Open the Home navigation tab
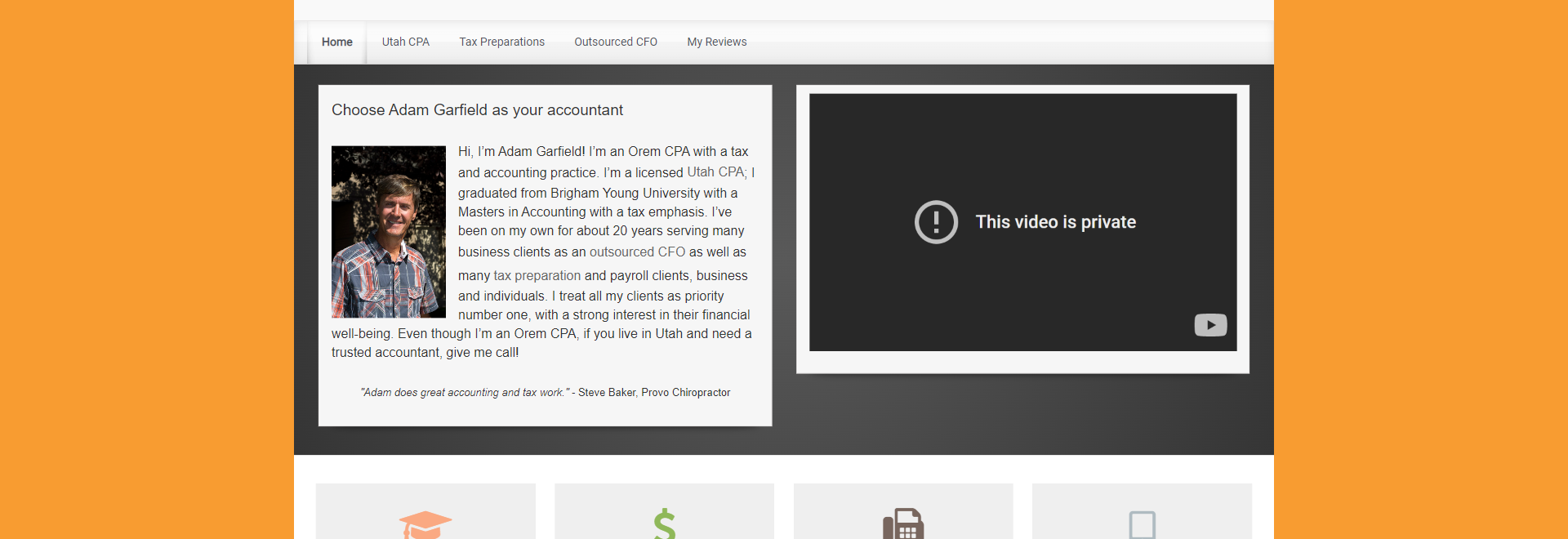Viewport: 1568px width, 539px height. (337, 42)
